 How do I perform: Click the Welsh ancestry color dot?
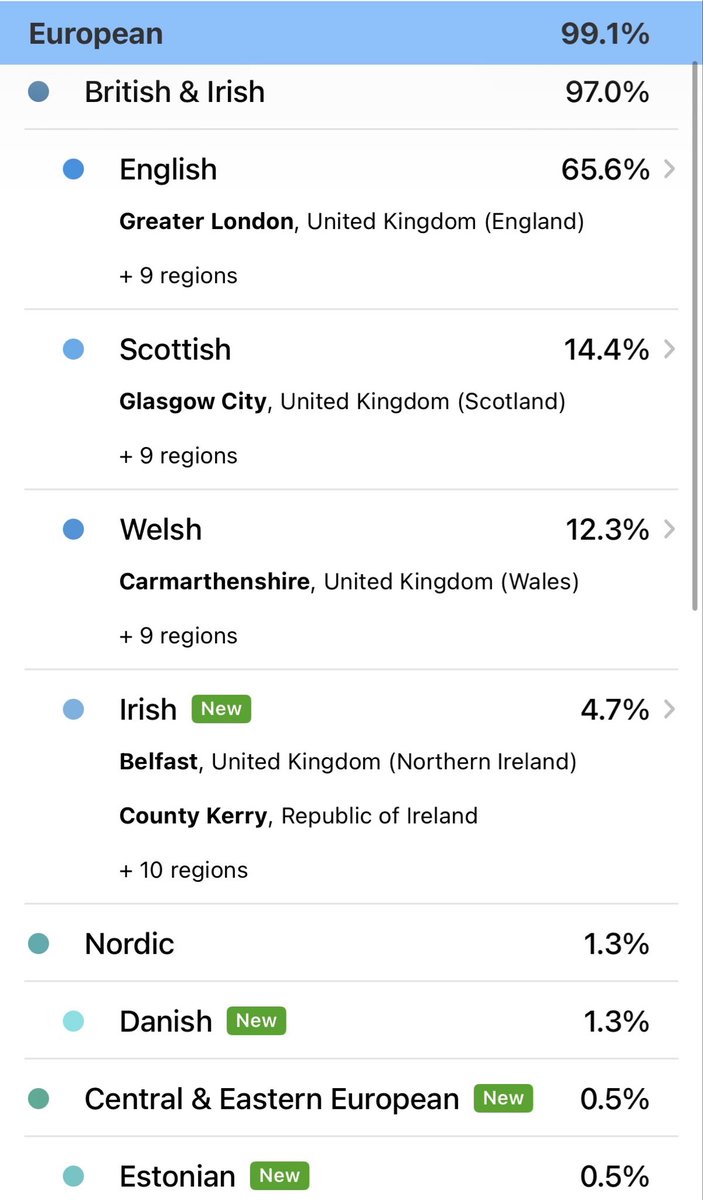click(x=73, y=530)
